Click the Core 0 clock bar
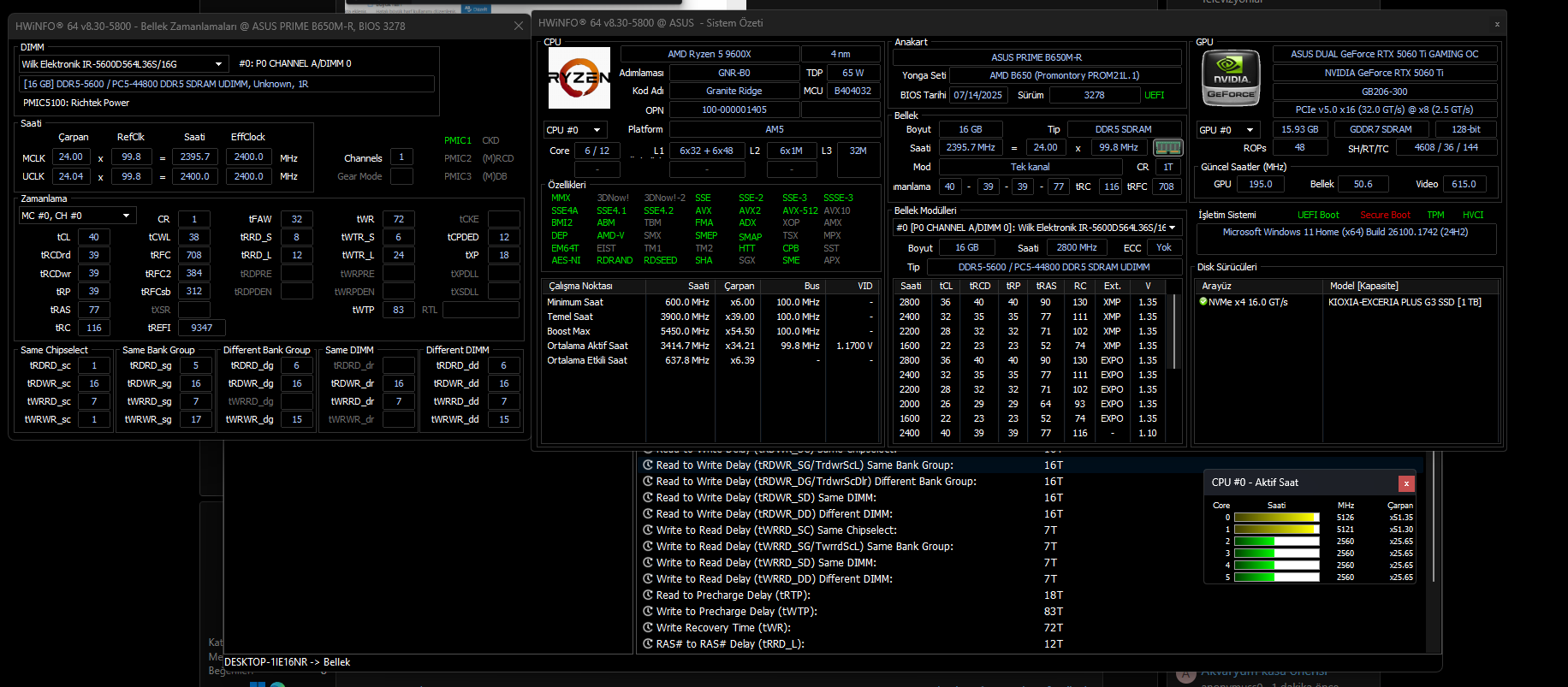Viewport: 1568px width, 687px height. [x=1277, y=518]
